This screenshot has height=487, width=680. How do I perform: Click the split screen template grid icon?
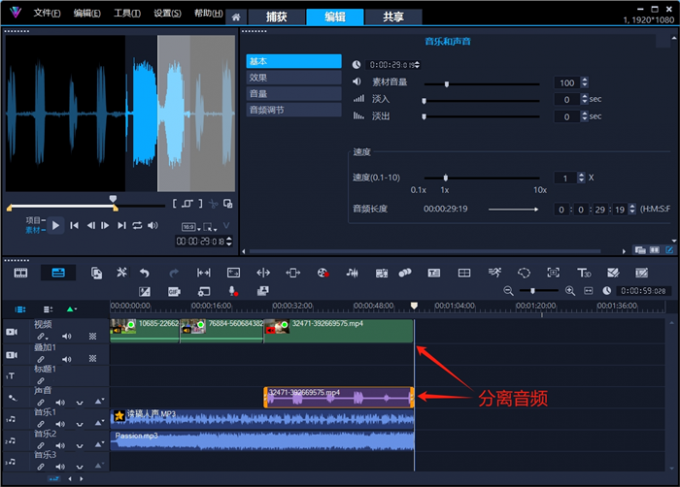[x=464, y=273]
